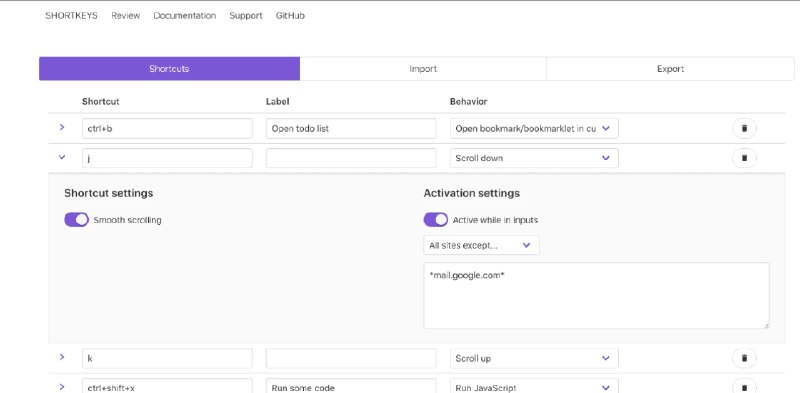Screen dimensions: 800x393
Task: Delete the k shortcut with trash icon
Action: point(744,358)
